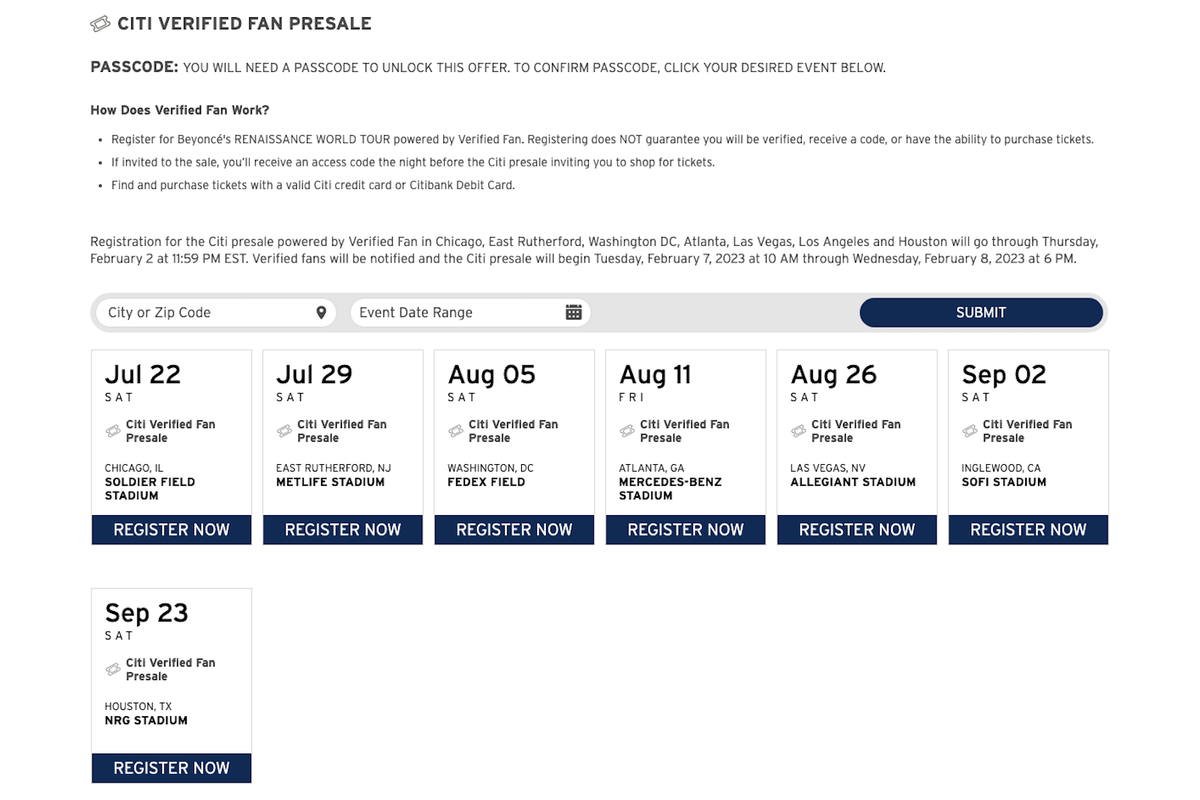
Task: Click the ticket icon on the Jul 29 MetLife card
Action: click(x=282, y=430)
